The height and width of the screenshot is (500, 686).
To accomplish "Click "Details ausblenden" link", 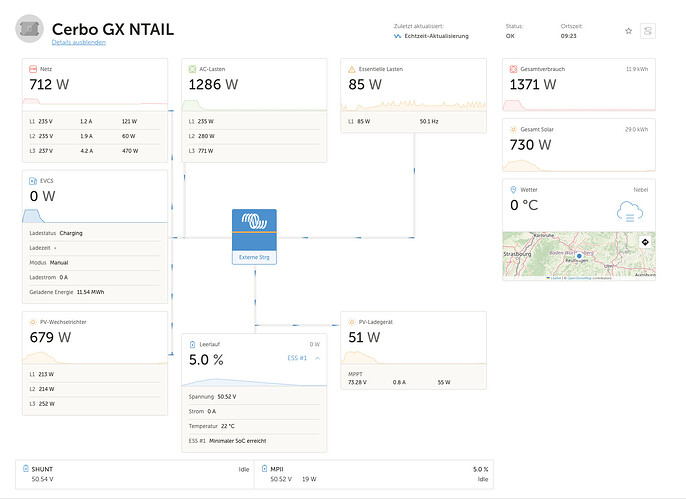I will [79, 42].
